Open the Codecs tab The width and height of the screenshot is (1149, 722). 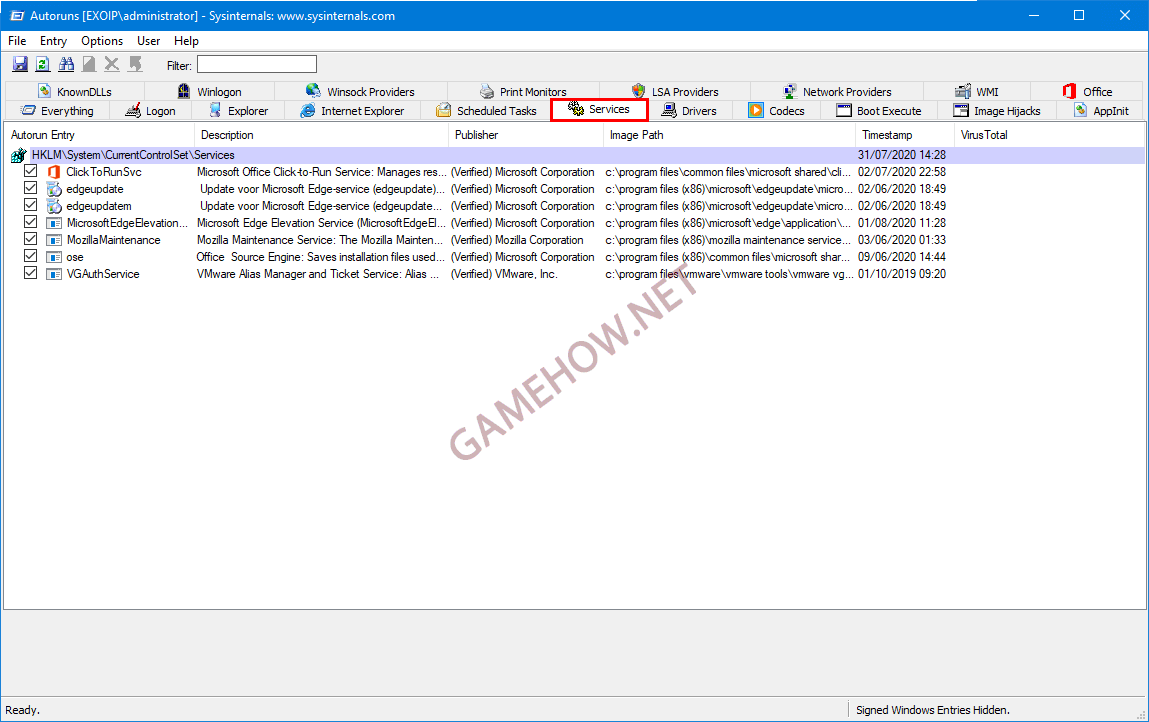777,111
